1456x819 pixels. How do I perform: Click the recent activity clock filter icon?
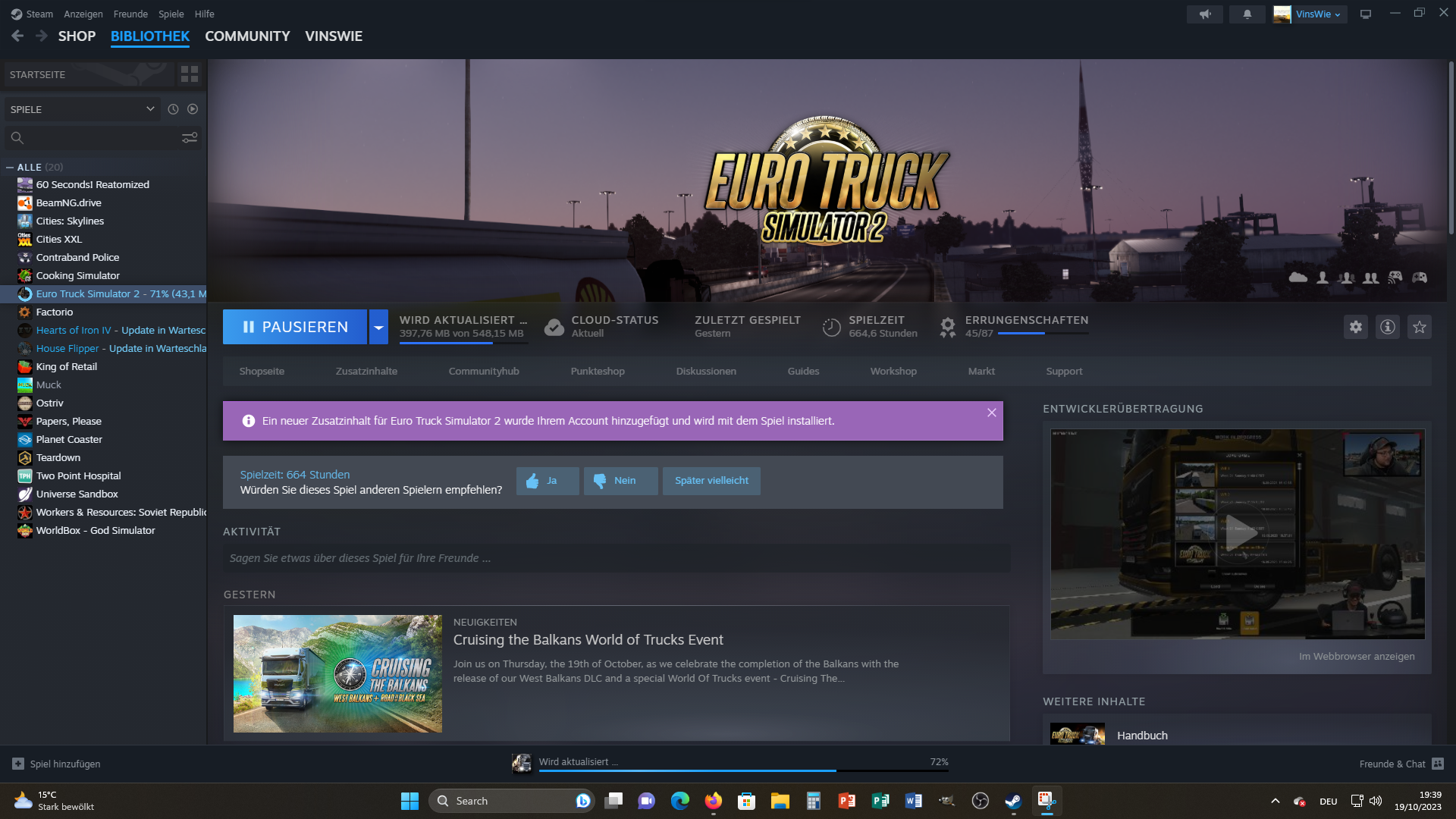(x=173, y=109)
